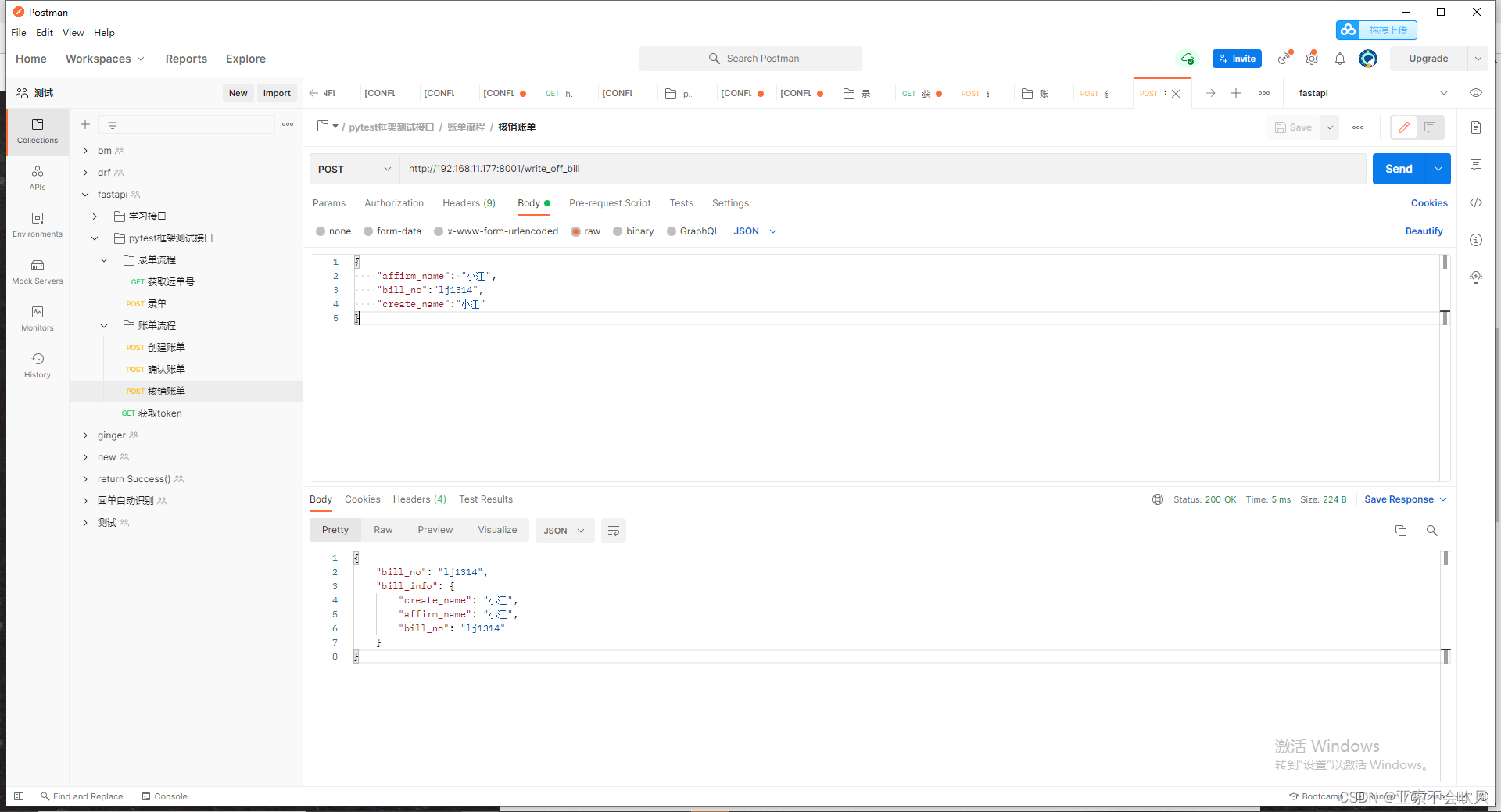Open comments icon in right sidebar
The image size is (1501, 812).
[x=1476, y=165]
